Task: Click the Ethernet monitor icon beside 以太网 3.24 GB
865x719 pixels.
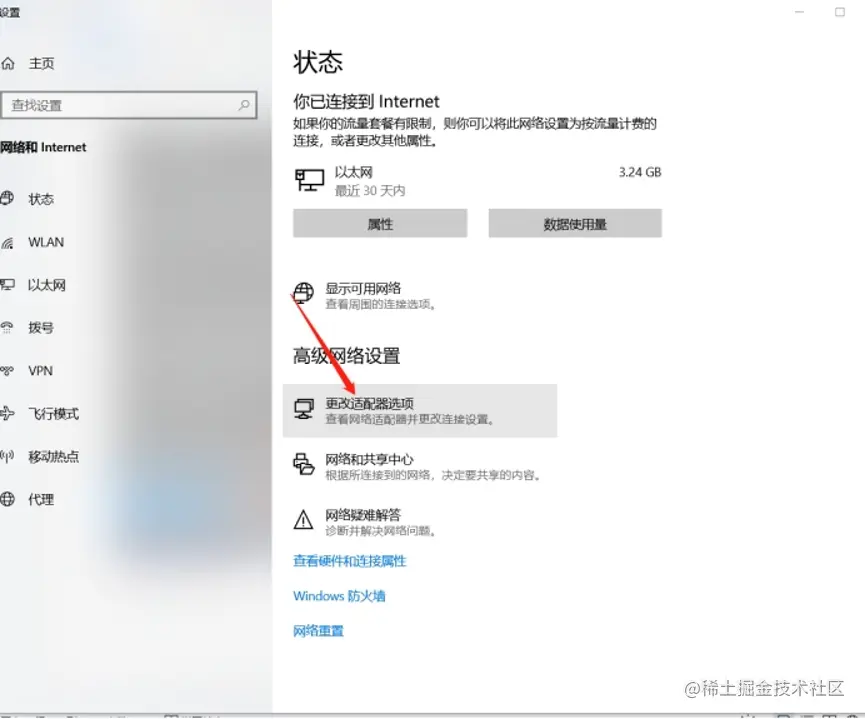Action: [309, 180]
